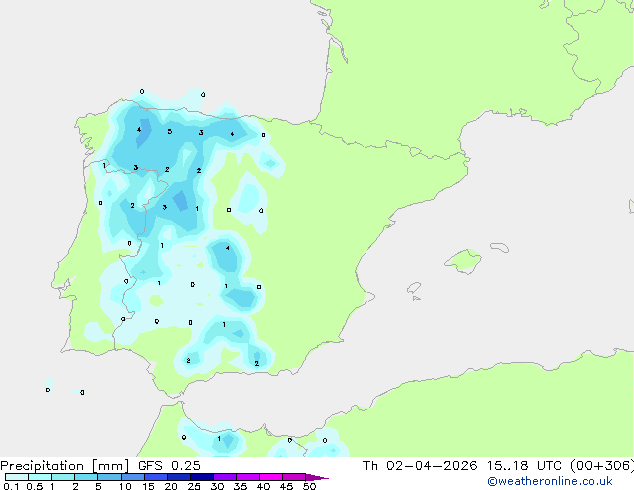Screen dimensions: 634x490
Task: Pick the 0.1–0.5 mm palest legend swatch
Action: (17, 477)
